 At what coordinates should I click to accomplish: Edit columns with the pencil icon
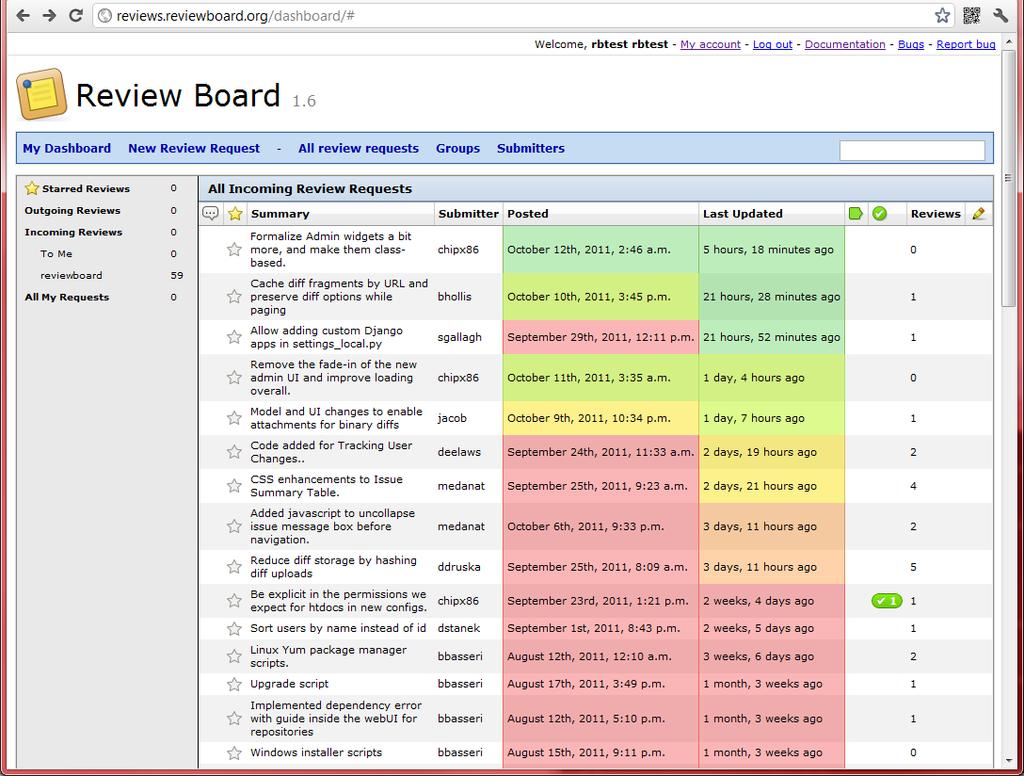point(978,213)
